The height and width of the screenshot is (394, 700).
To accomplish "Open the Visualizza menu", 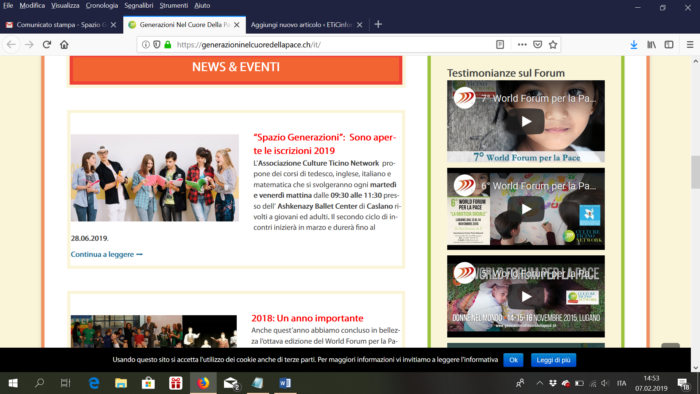I will 65,6.
